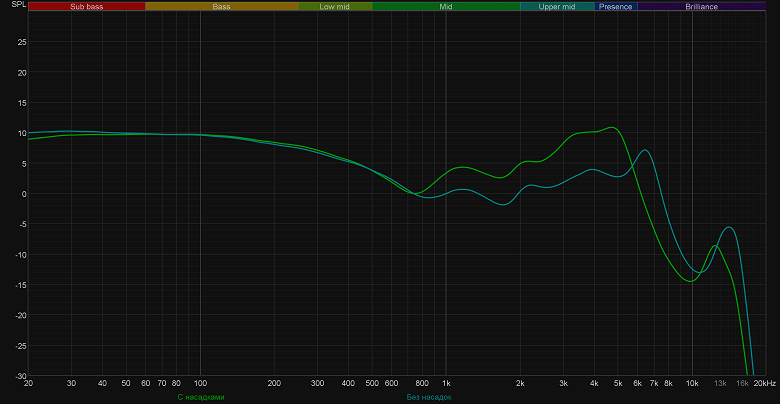Click the 25 dB level label
Screen dimensions: 780x404
[x=22, y=42]
